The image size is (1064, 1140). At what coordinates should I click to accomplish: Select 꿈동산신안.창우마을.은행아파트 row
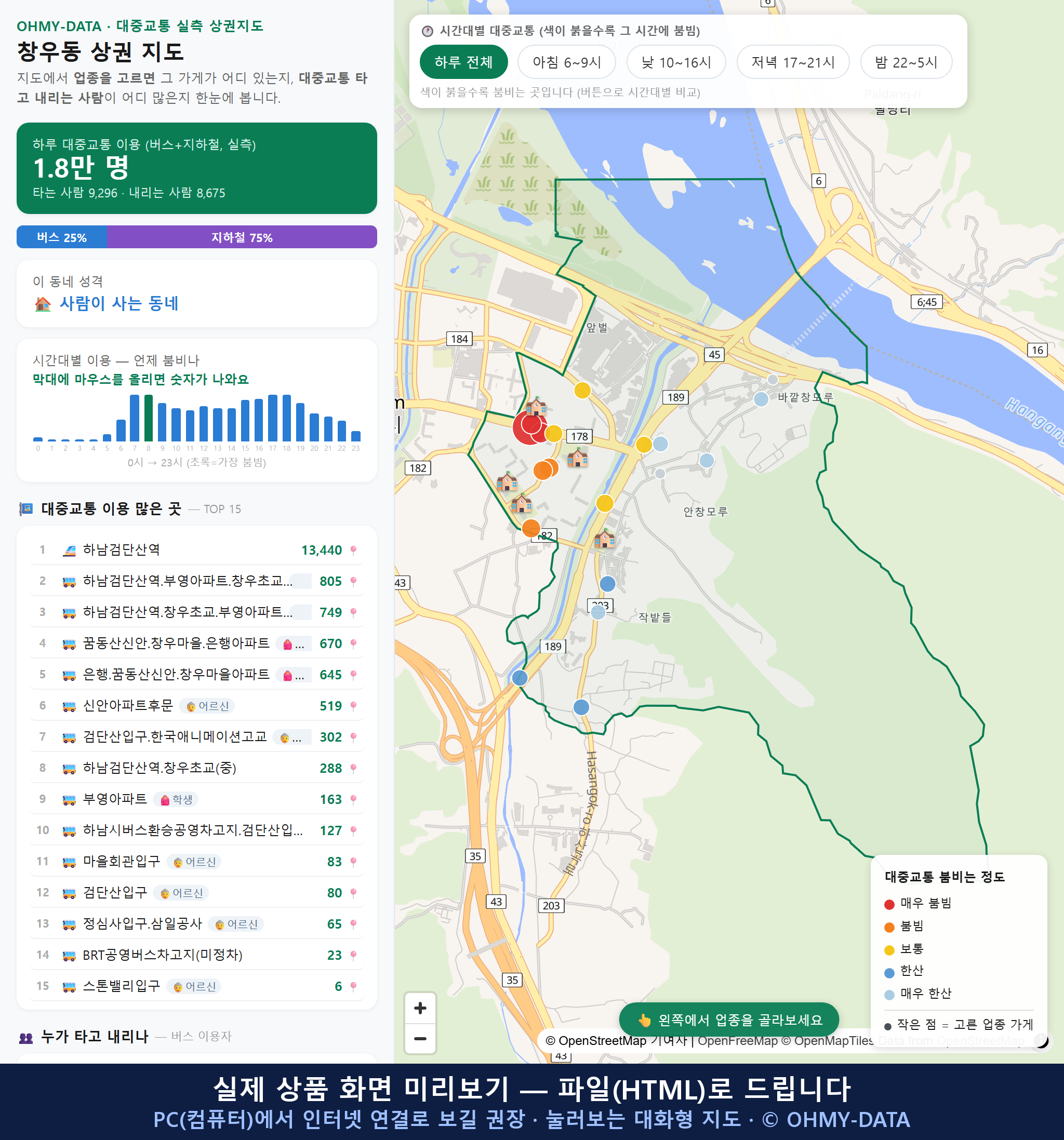tap(197, 643)
